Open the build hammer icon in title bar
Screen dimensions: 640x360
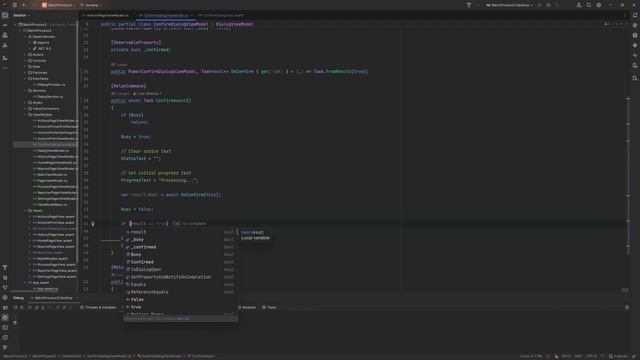pyautogui.click(x=469, y=5)
